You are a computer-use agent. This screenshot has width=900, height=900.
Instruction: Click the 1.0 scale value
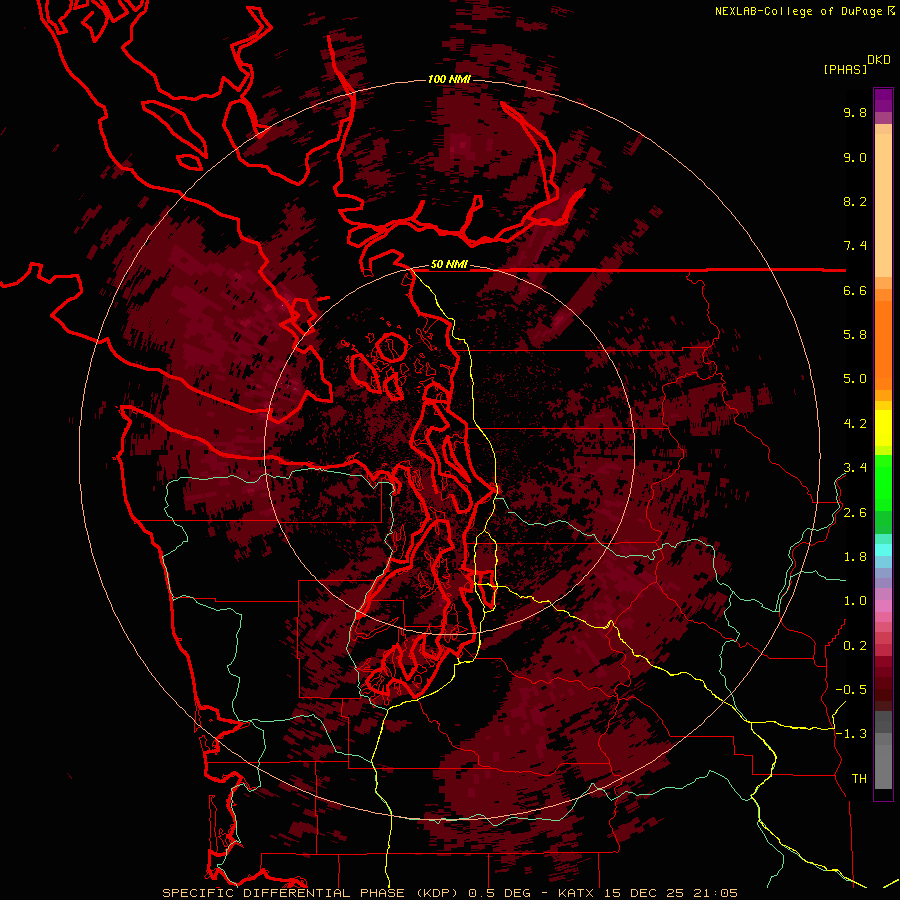pyautogui.click(x=855, y=601)
